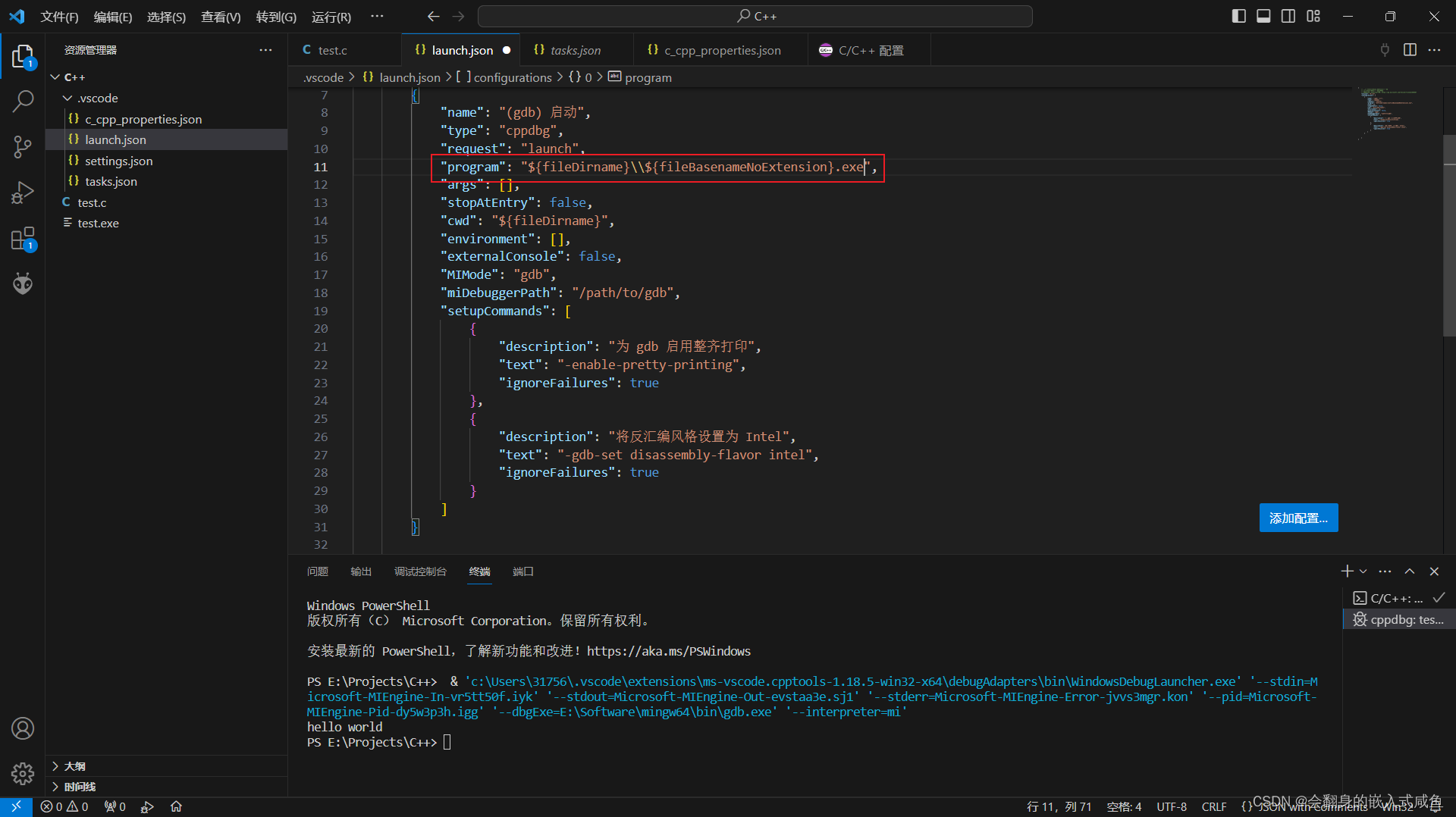The image size is (1456, 817).
Task: Click the navigate forward arrow
Action: (458, 16)
